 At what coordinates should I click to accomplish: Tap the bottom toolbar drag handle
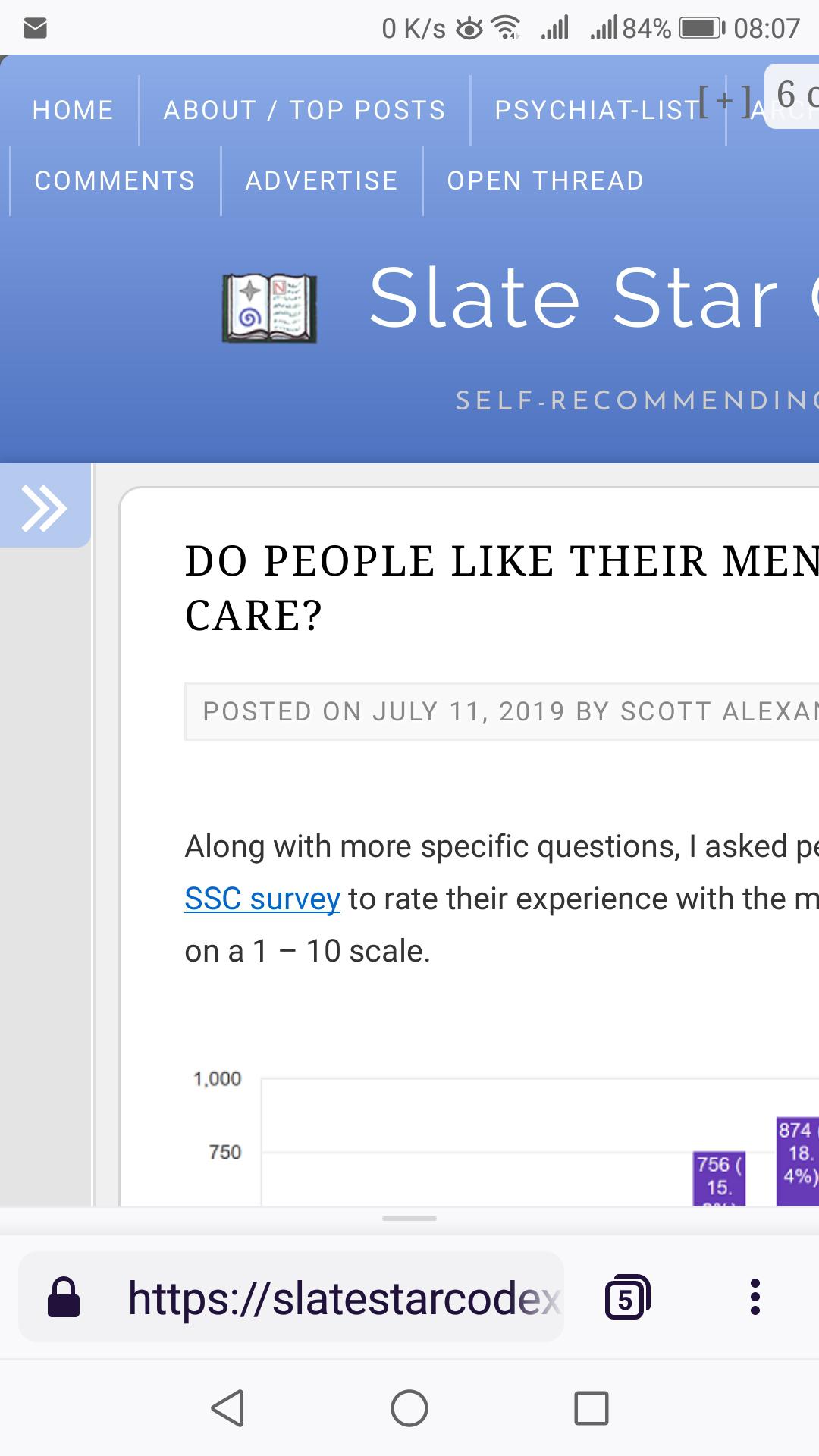[x=409, y=1219]
